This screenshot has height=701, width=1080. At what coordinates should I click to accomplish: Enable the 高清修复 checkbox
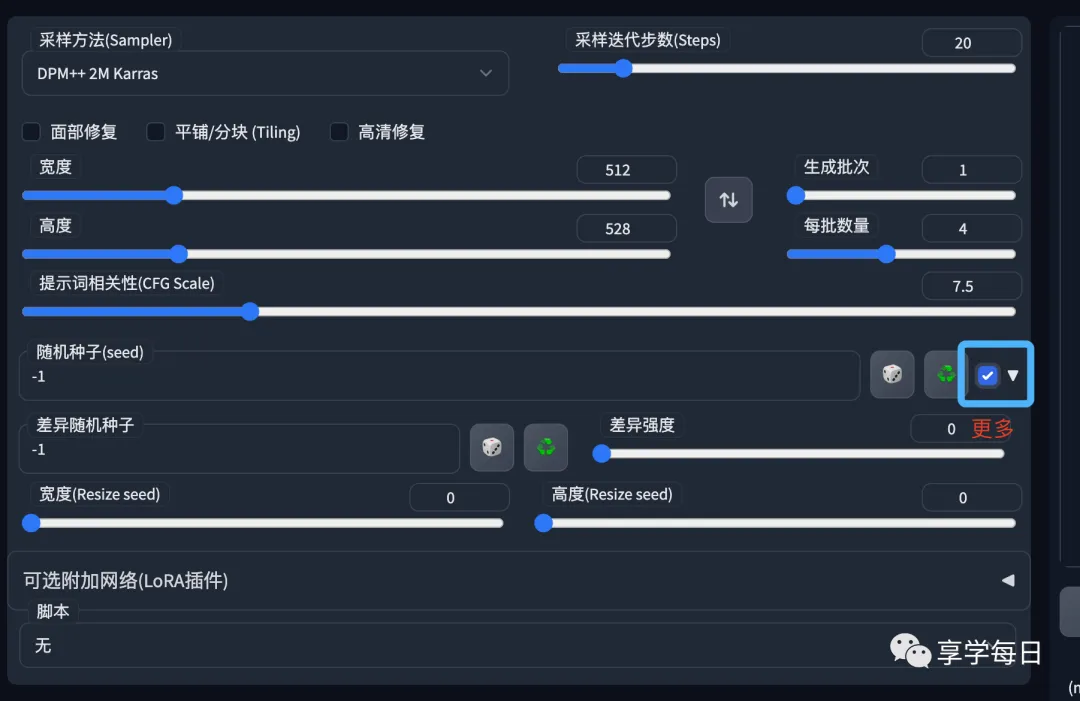339,131
